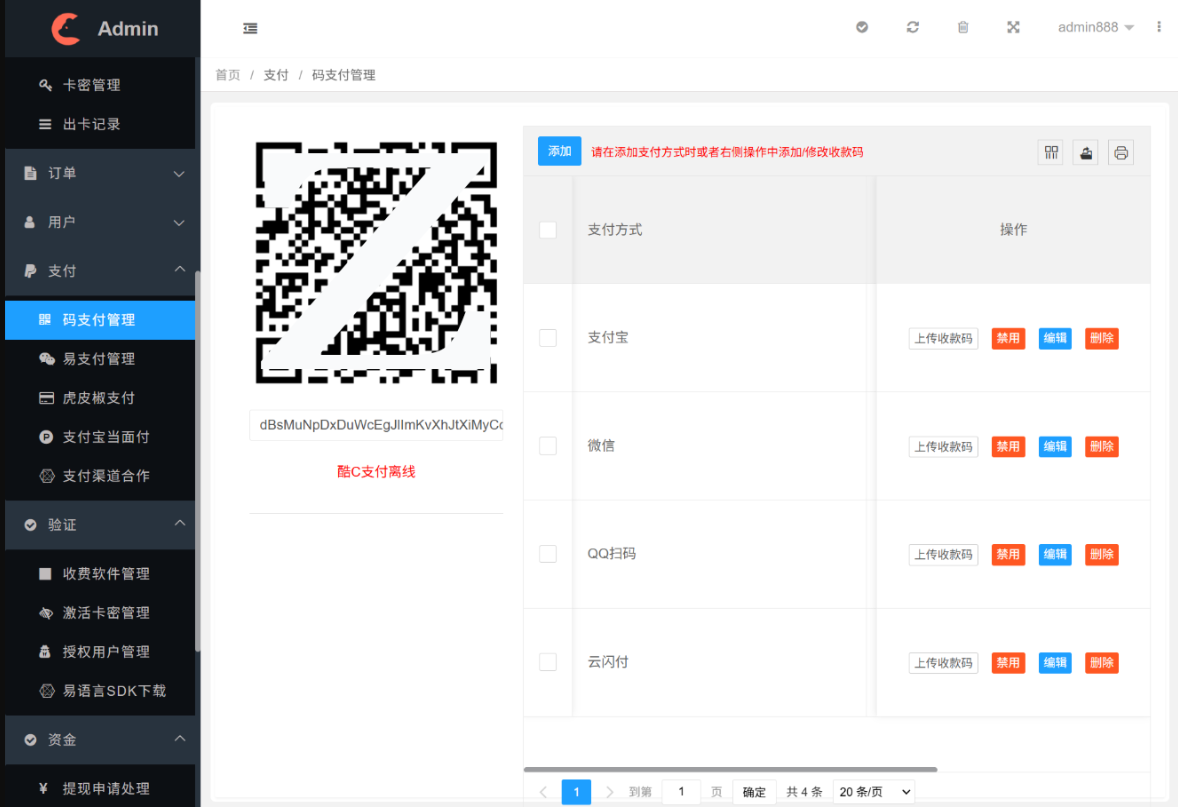
Task: Change page size with the 20 条/页 dropdown
Action: click(x=873, y=791)
